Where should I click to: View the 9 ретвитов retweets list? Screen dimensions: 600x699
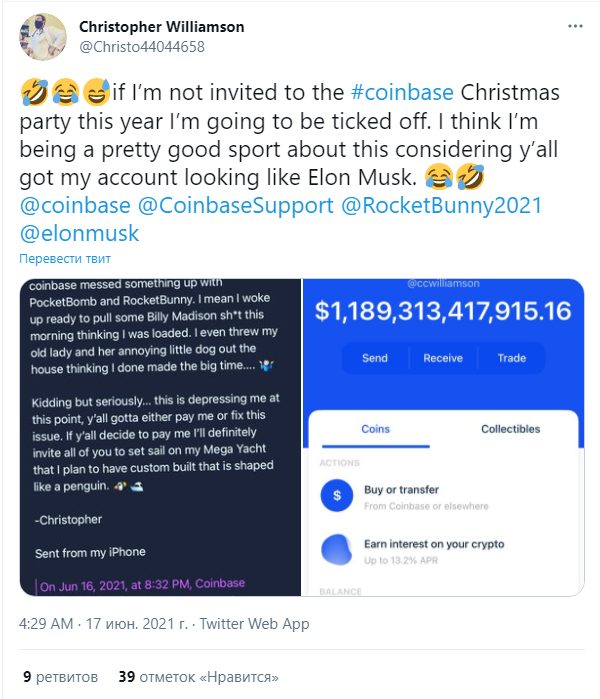61,677
